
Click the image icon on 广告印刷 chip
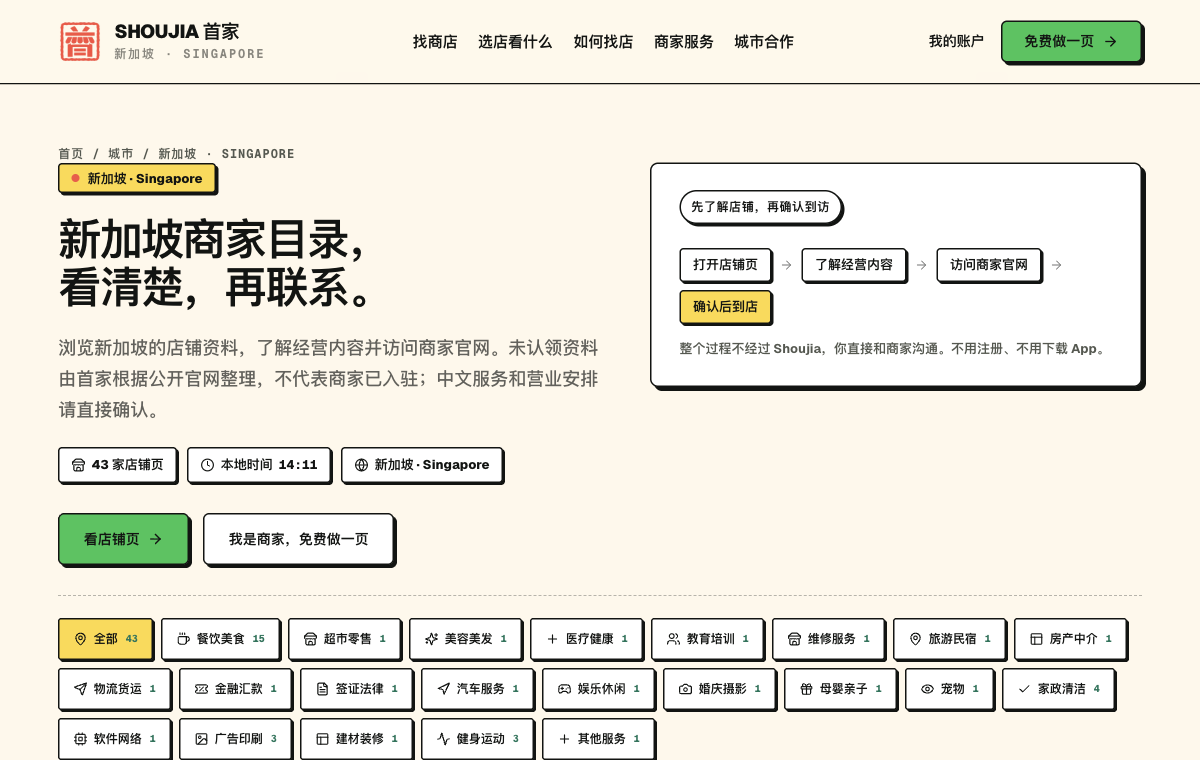coord(201,739)
